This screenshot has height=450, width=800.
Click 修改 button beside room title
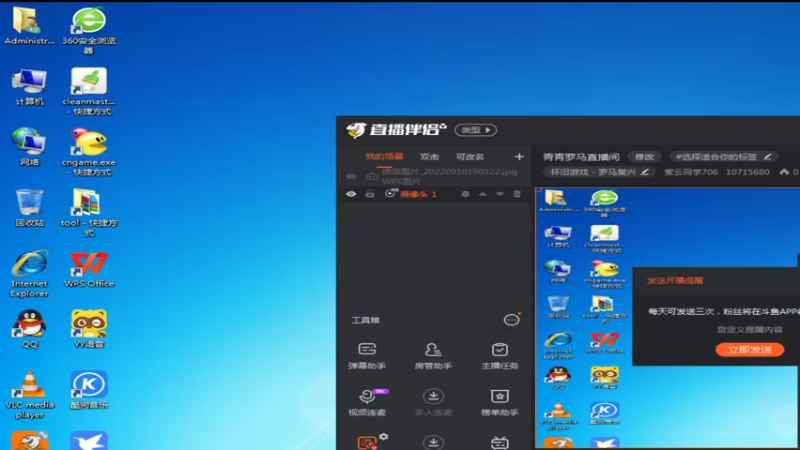tap(644, 157)
